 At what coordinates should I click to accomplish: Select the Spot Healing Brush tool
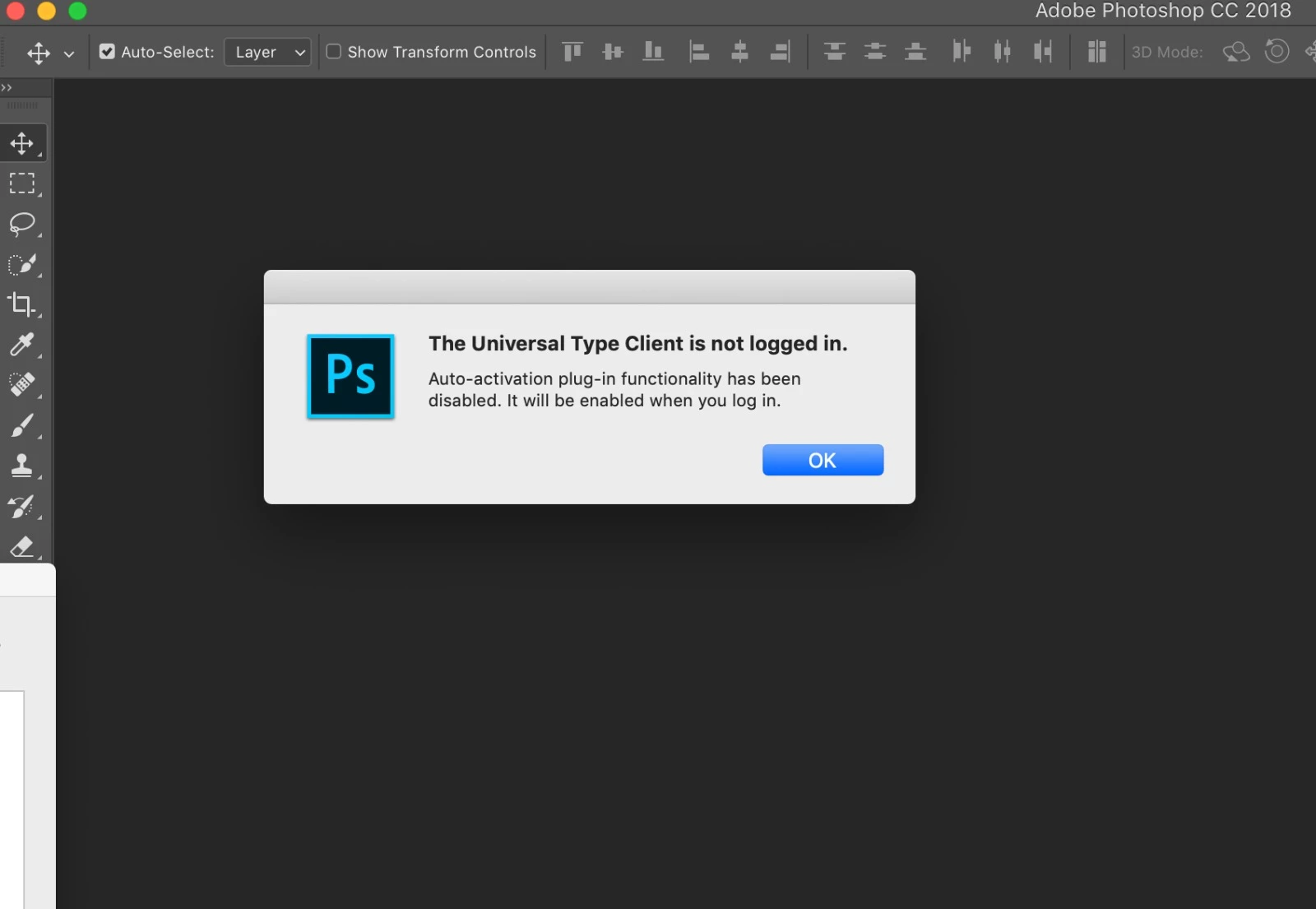tap(23, 385)
